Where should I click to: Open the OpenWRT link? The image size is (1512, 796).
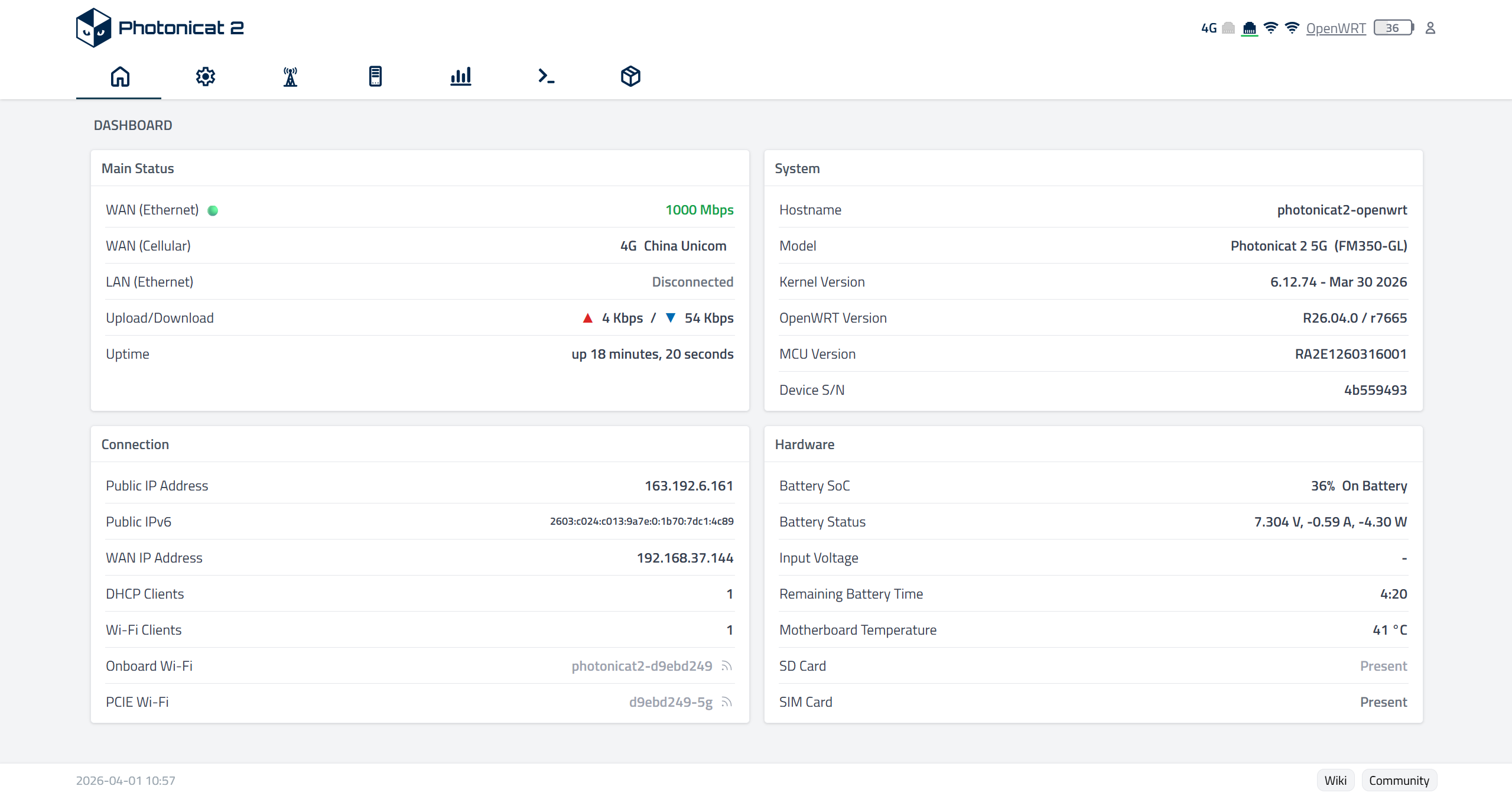pos(1337,28)
